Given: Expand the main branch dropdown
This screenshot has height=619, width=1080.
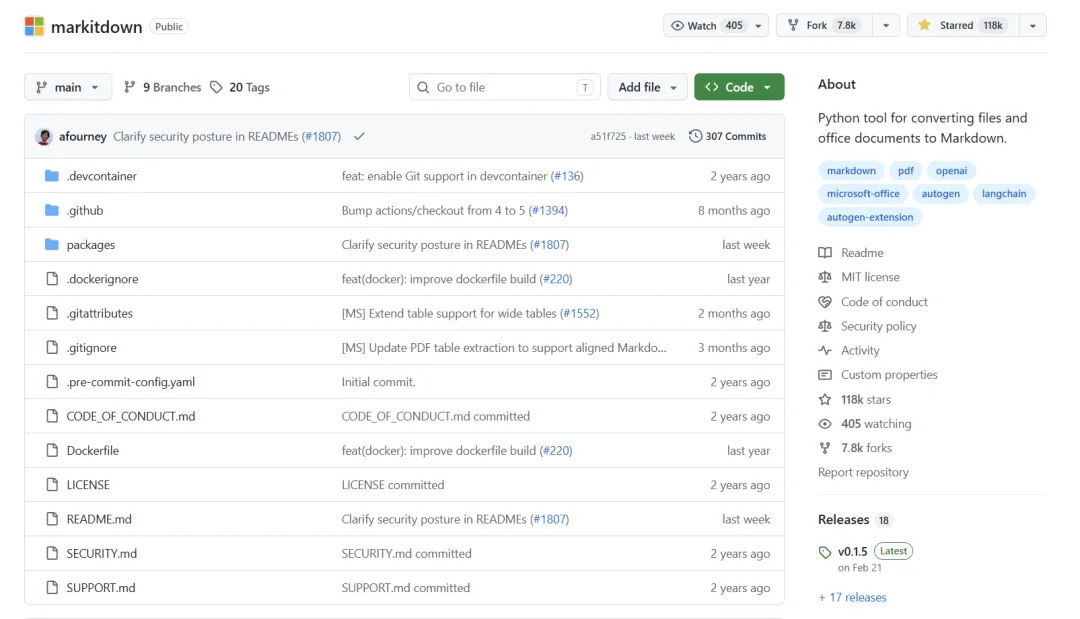Looking at the screenshot, I should tap(67, 87).
